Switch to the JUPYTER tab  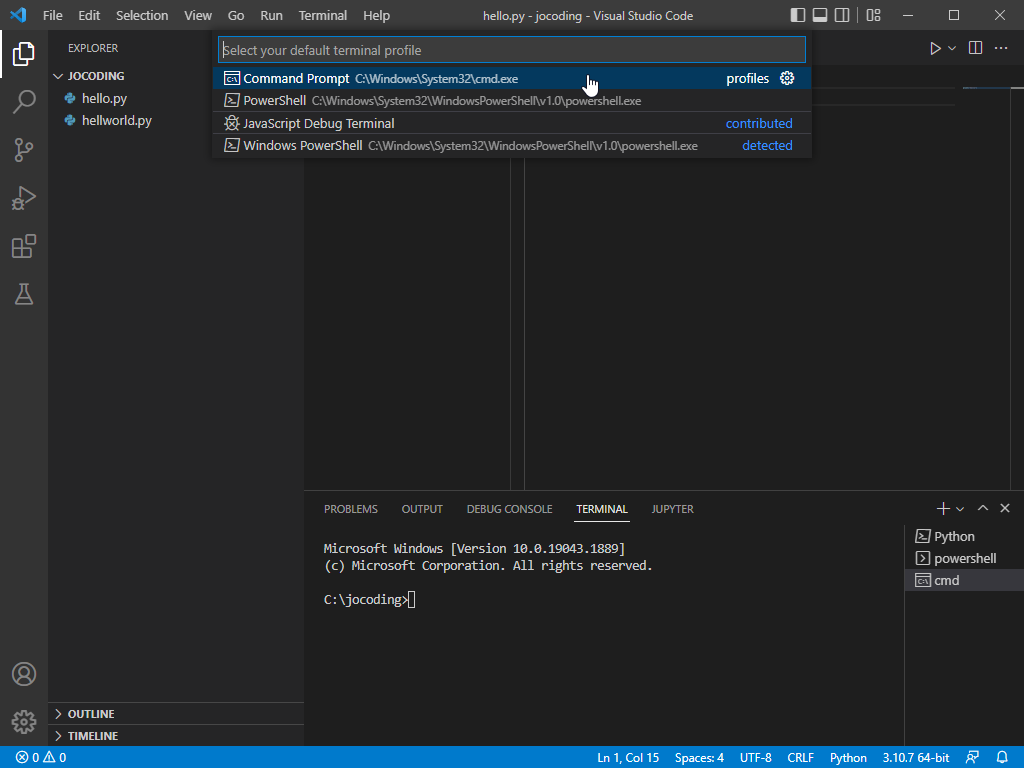pyautogui.click(x=672, y=509)
